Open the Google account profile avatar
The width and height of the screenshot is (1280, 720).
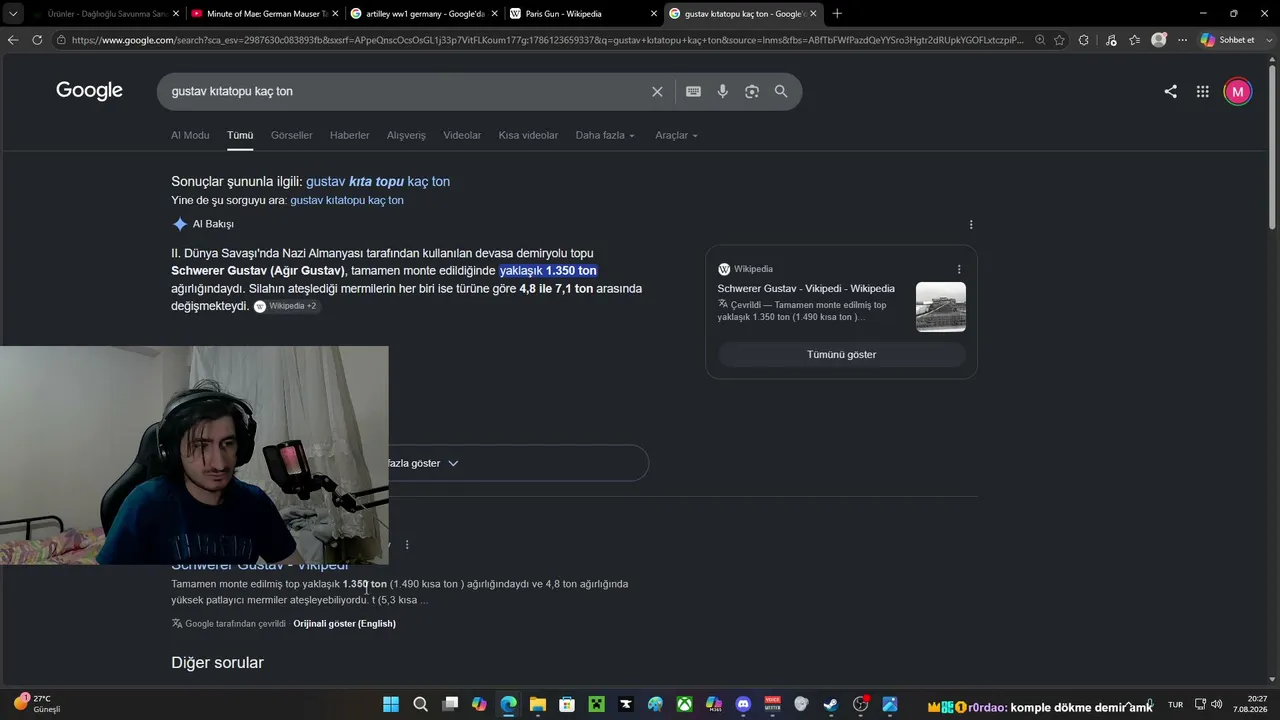(1238, 92)
